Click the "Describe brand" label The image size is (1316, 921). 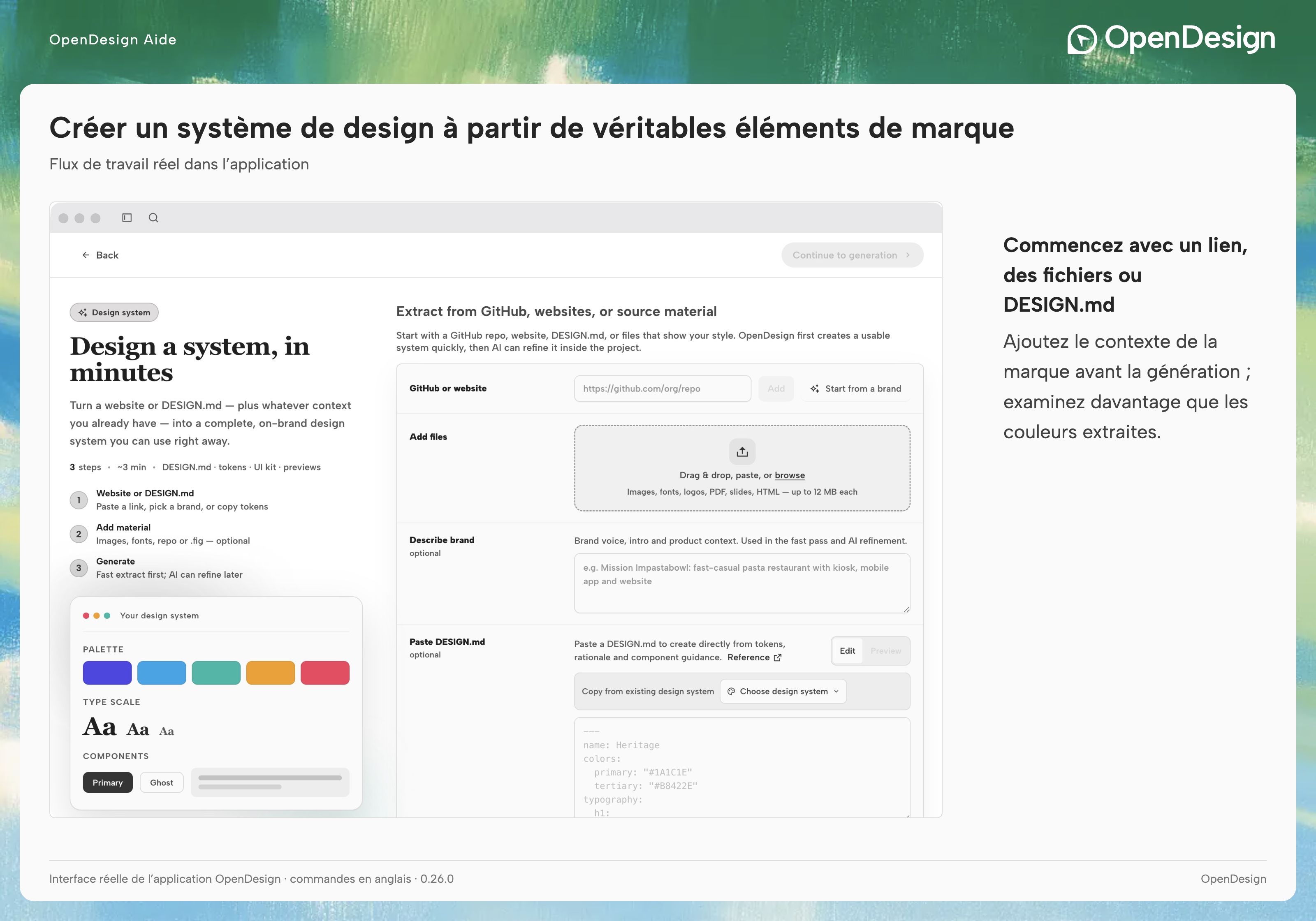pyautogui.click(x=442, y=540)
